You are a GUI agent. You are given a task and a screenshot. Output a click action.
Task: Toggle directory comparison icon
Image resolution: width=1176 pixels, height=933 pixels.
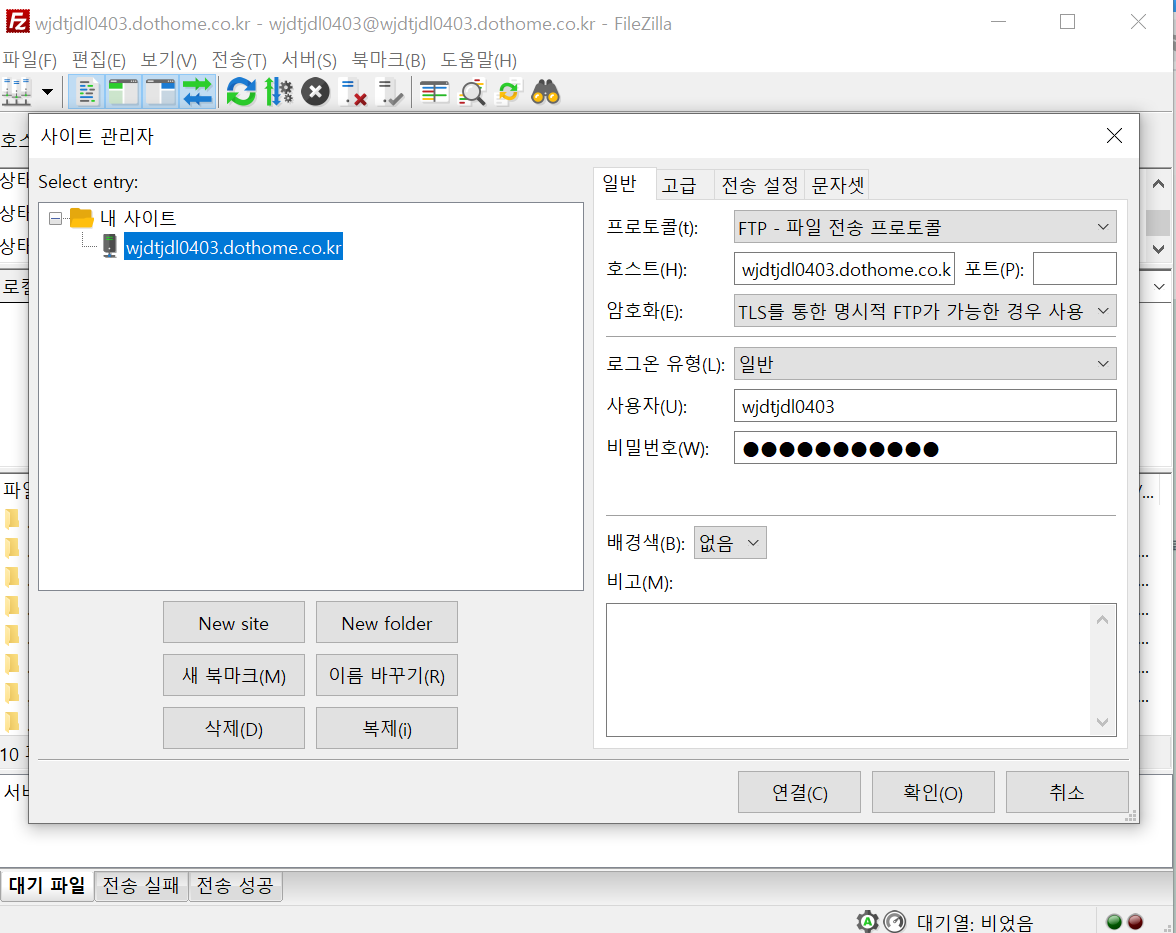coord(472,92)
